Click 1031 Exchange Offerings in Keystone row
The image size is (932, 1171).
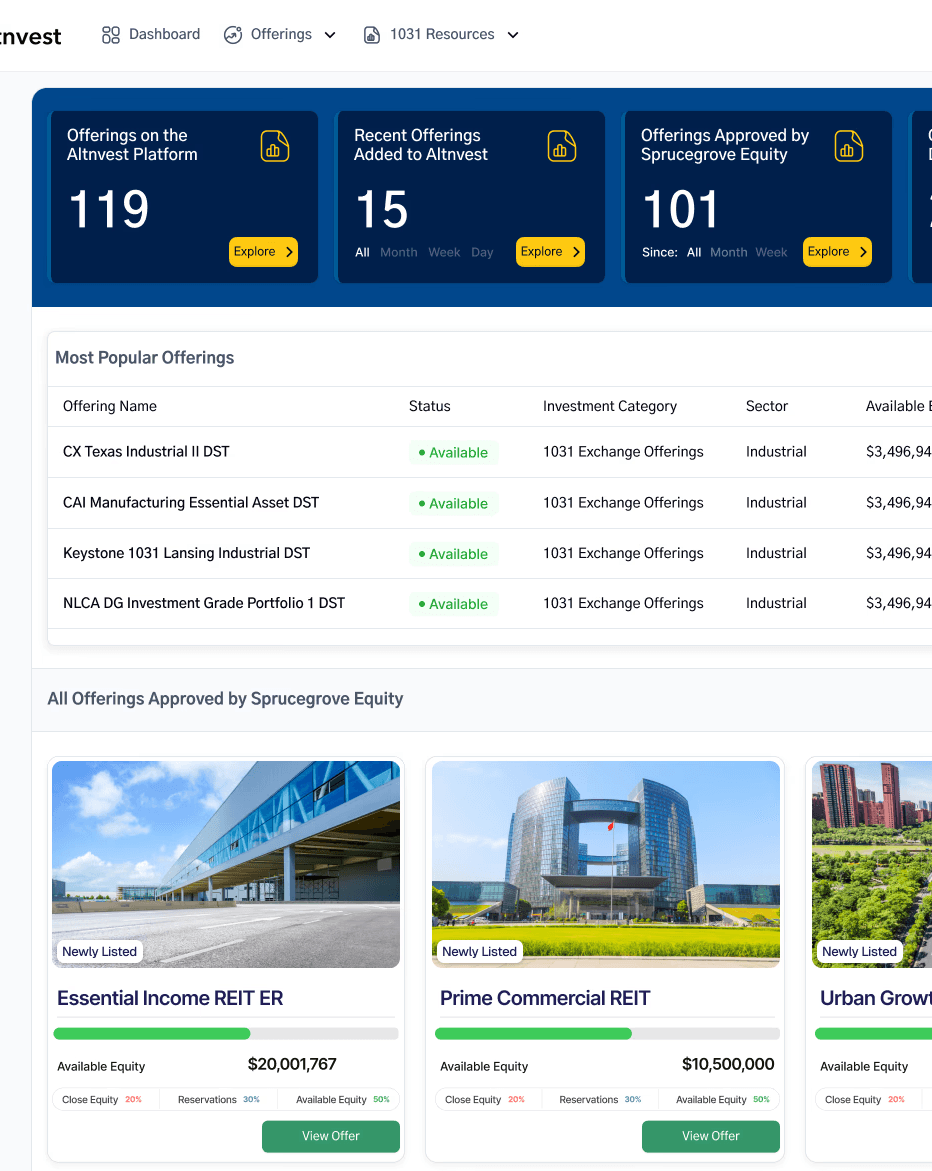[623, 553]
